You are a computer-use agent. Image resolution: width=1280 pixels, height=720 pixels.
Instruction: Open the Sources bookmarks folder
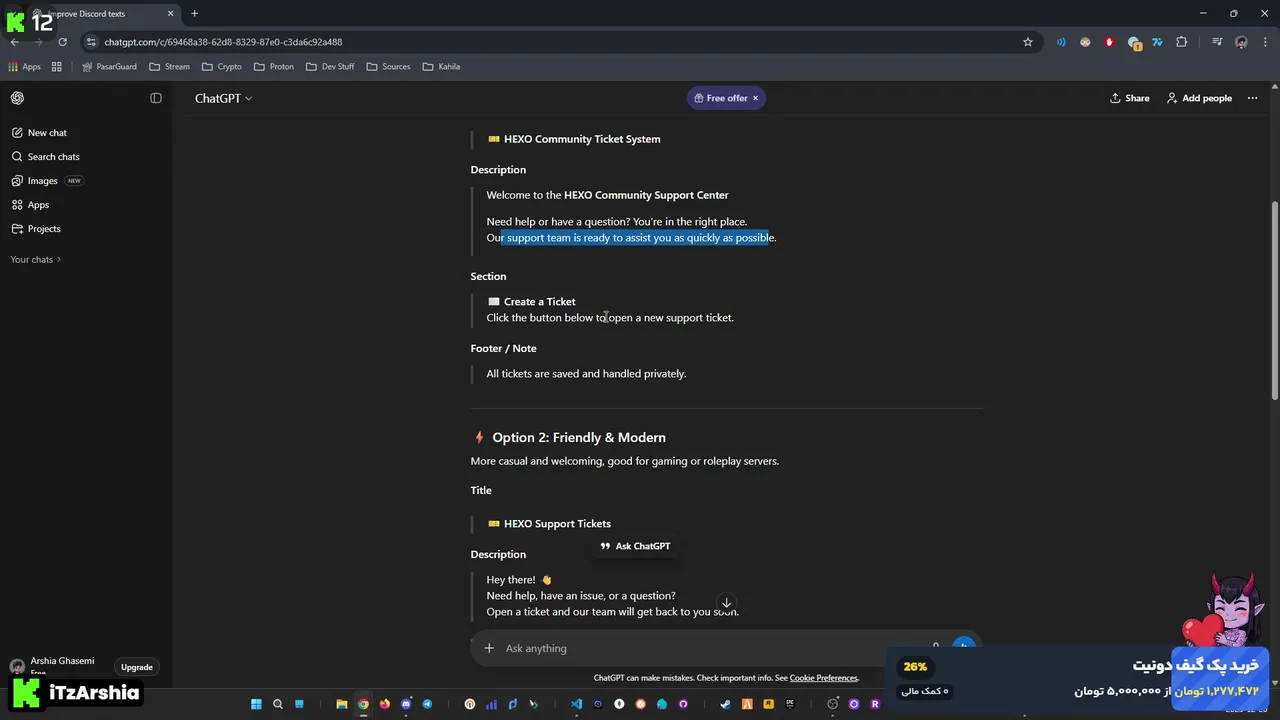point(388,67)
